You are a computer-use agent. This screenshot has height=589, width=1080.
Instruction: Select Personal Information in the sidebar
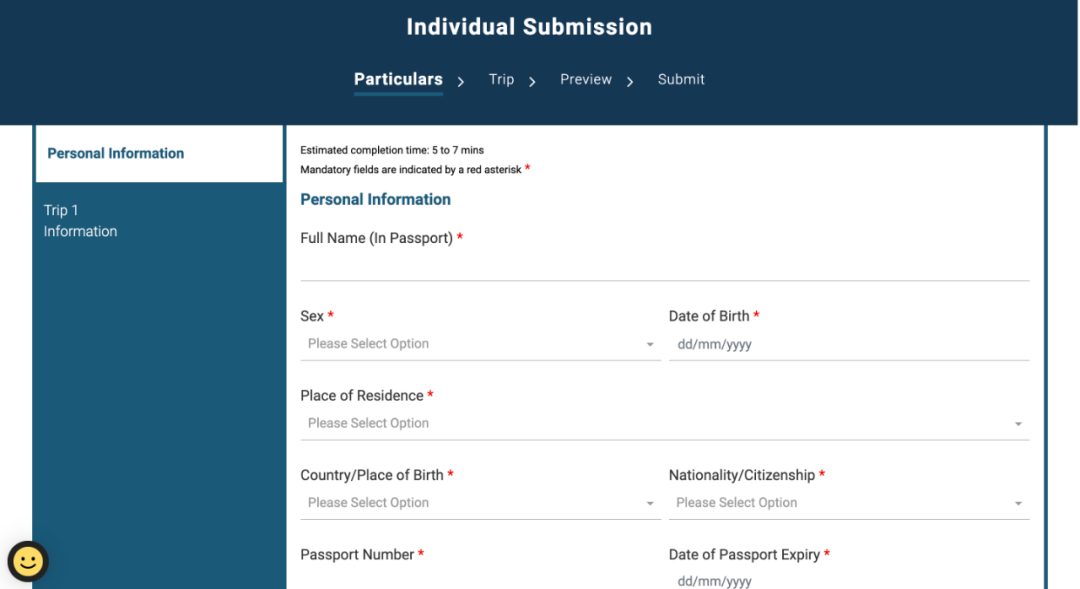point(116,153)
